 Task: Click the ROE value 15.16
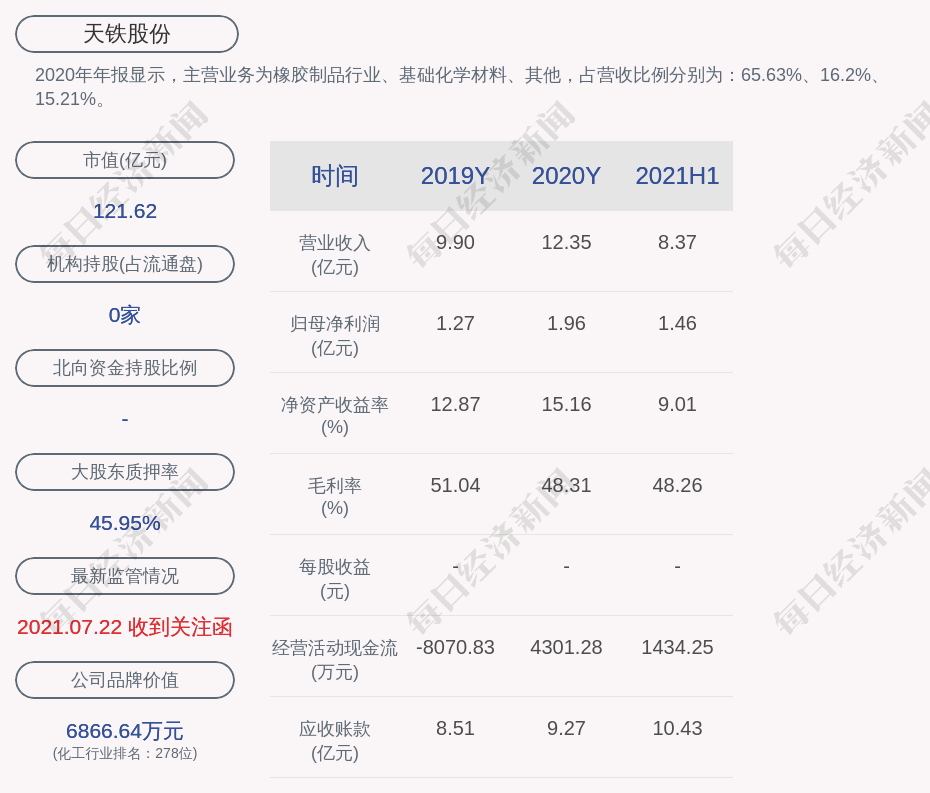click(x=566, y=405)
